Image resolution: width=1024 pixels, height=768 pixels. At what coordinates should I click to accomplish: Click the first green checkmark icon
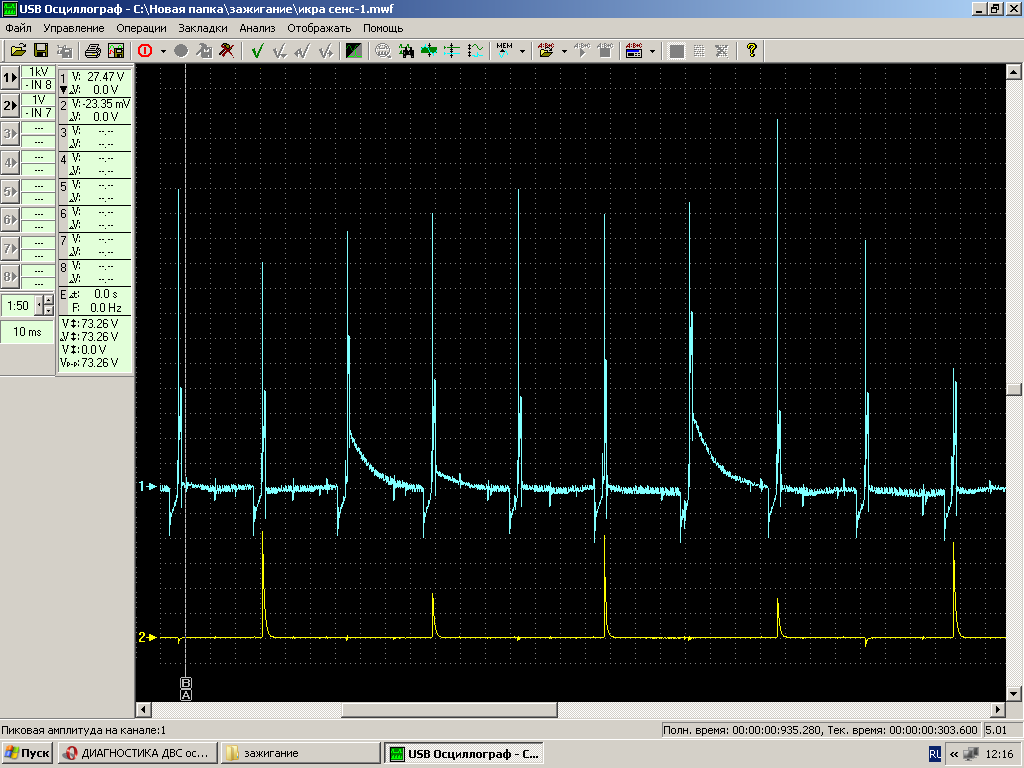[257, 51]
